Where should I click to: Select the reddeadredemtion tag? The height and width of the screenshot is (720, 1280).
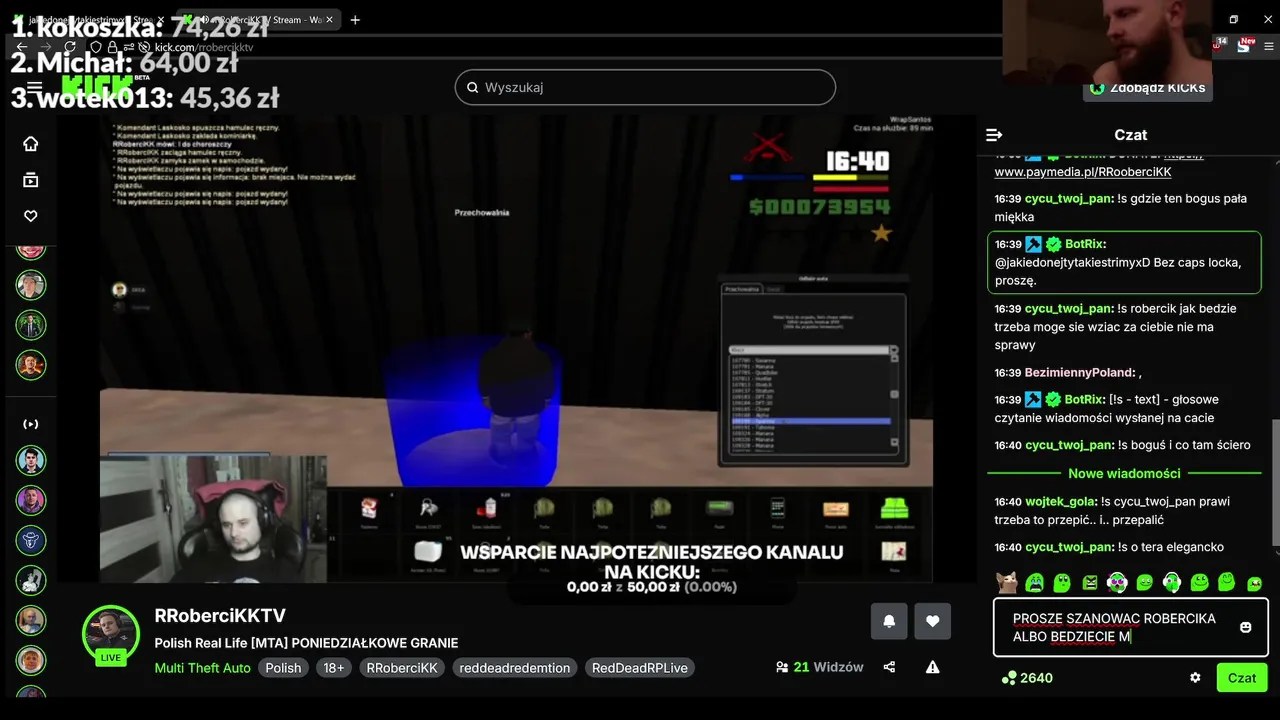click(x=514, y=668)
